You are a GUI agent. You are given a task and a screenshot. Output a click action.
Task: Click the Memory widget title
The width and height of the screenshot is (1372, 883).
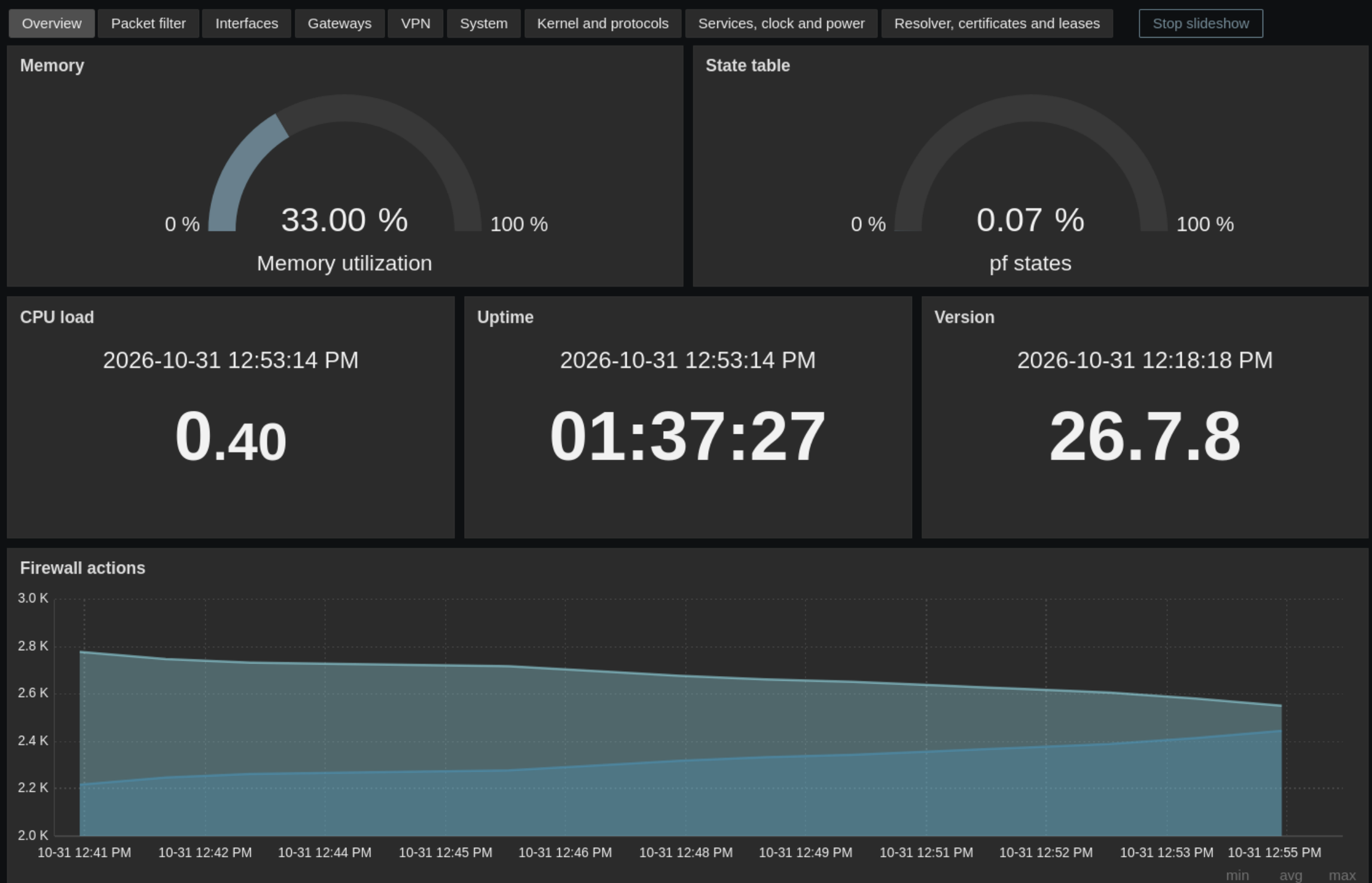[x=52, y=65]
